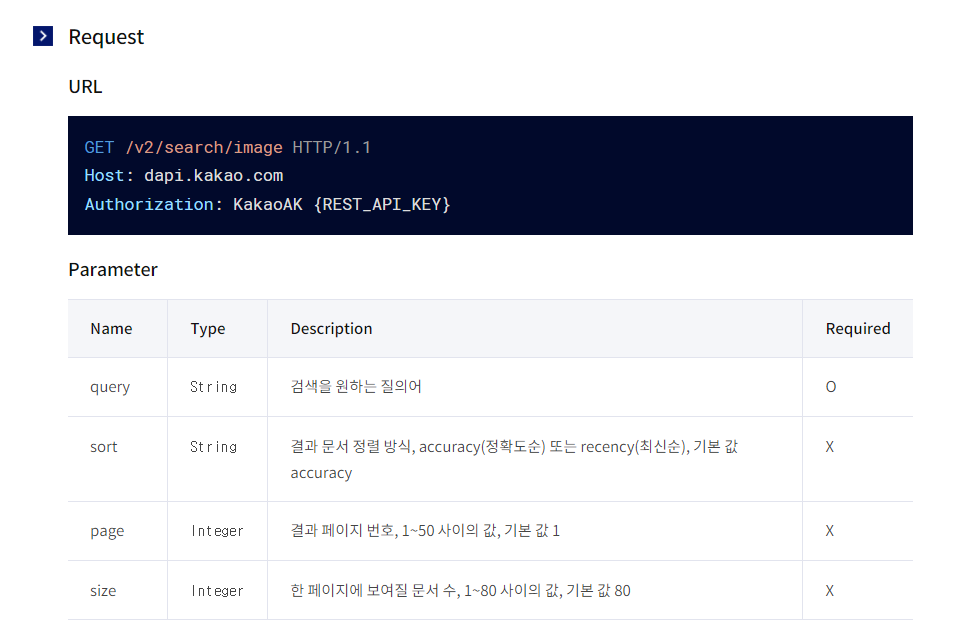Click the chevron icon beside Request
The width and height of the screenshot is (974, 637).
coord(43,36)
